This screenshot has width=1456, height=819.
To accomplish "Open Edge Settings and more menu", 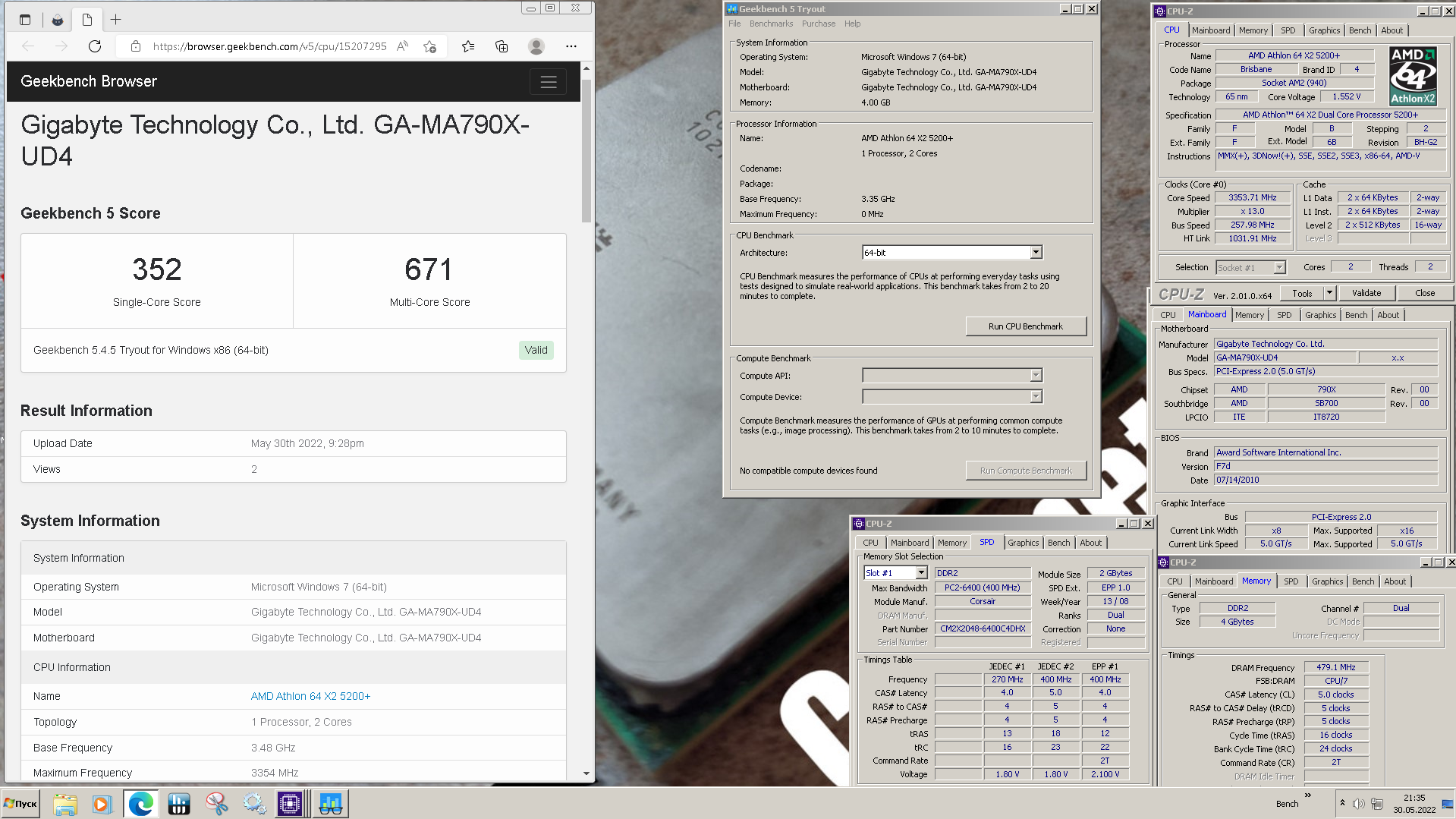I will 571,46.
